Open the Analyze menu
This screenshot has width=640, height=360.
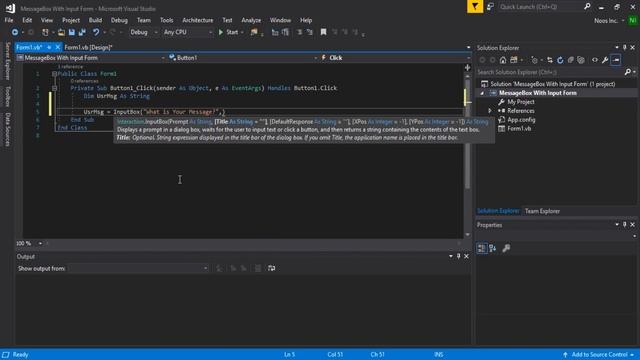[251, 20]
